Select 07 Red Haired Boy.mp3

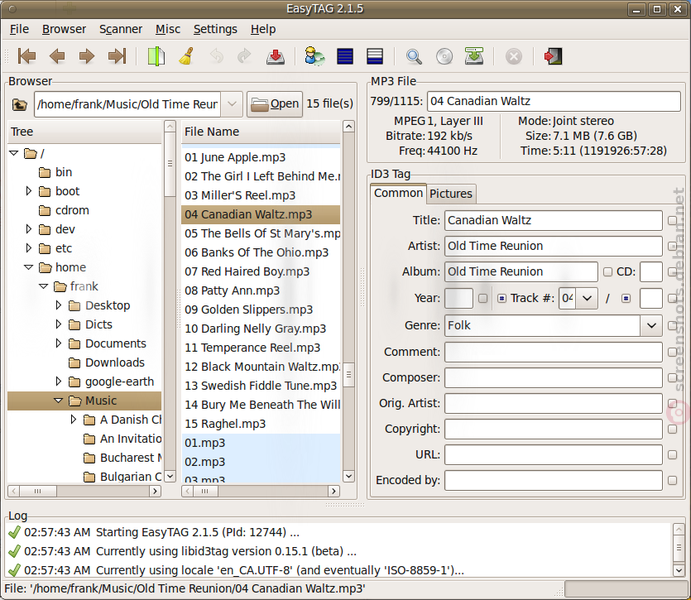tap(260, 271)
